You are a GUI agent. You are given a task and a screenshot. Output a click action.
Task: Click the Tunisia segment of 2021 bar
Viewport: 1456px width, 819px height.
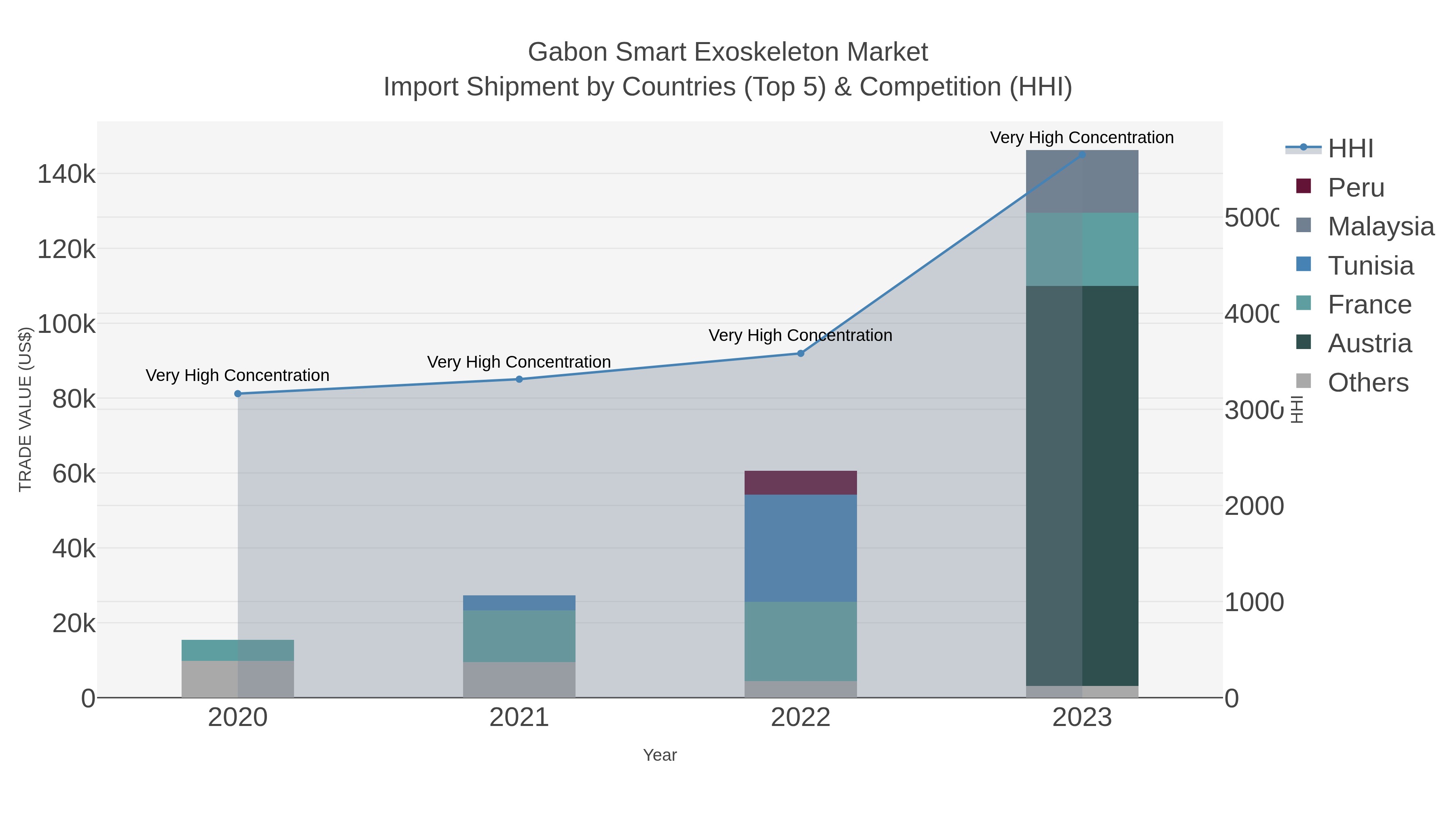click(519, 603)
